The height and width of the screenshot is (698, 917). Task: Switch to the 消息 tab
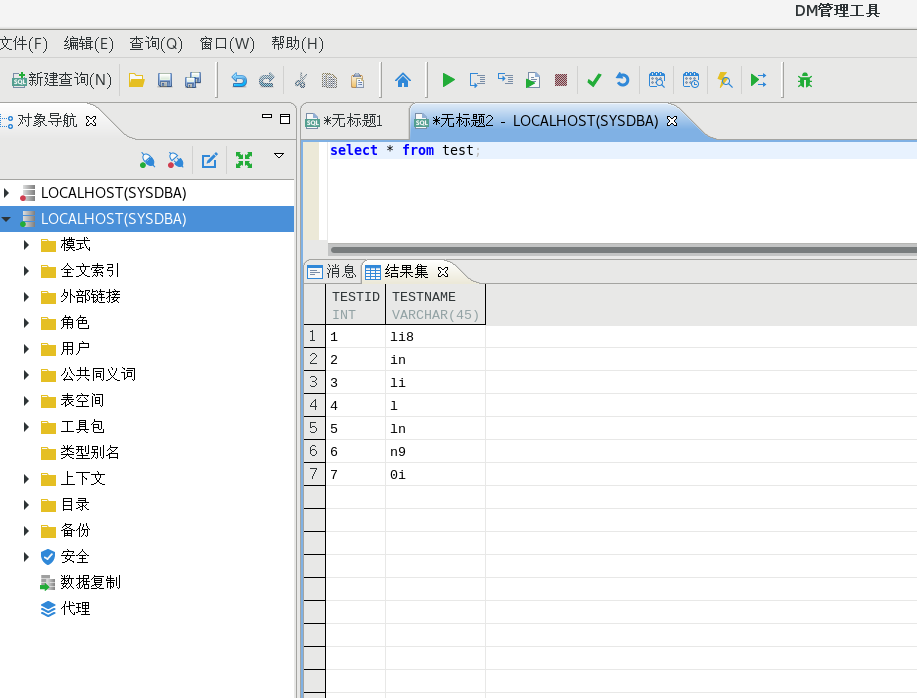(332, 271)
